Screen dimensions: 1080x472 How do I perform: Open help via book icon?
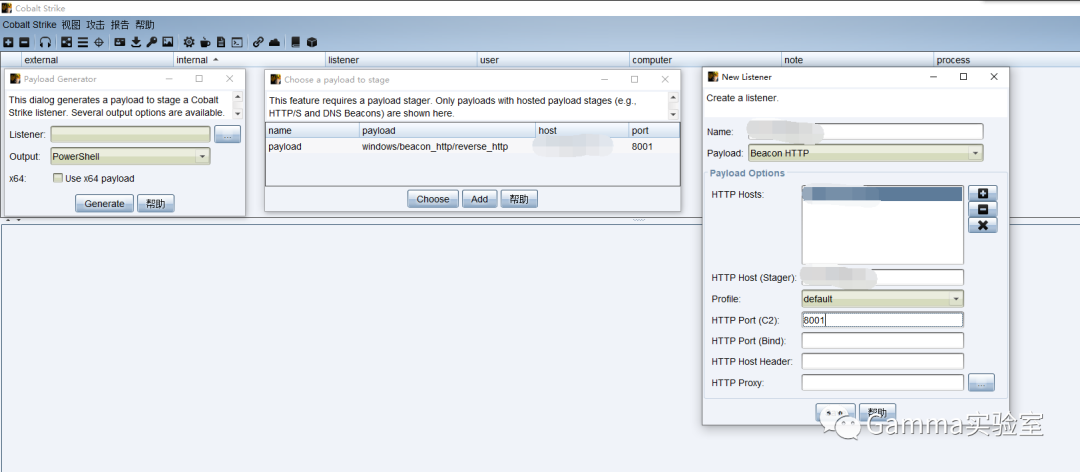pos(295,42)
